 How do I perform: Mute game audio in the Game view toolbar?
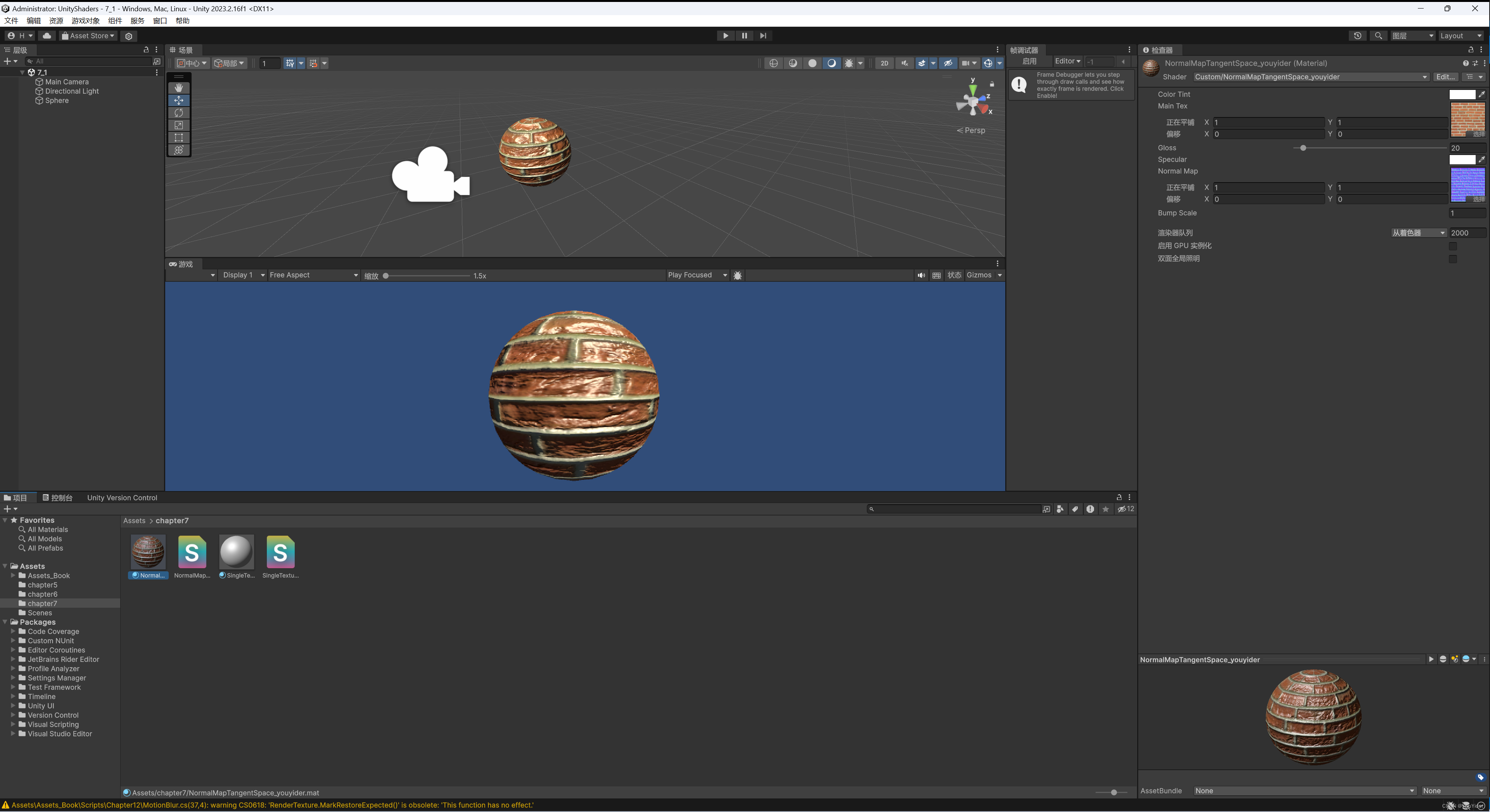pyautogui.click(x=921, y=276)
